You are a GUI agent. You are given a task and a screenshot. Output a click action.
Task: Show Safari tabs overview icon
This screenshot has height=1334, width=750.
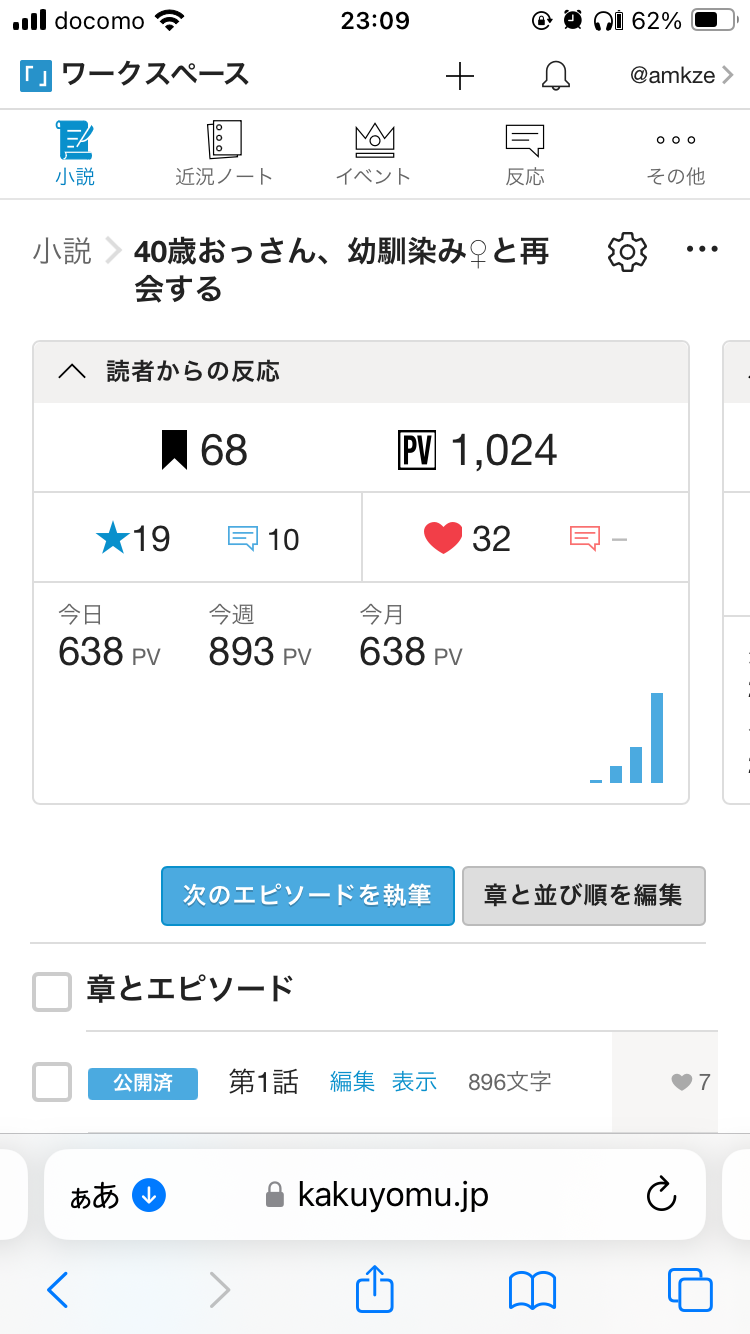[689, 1289]
